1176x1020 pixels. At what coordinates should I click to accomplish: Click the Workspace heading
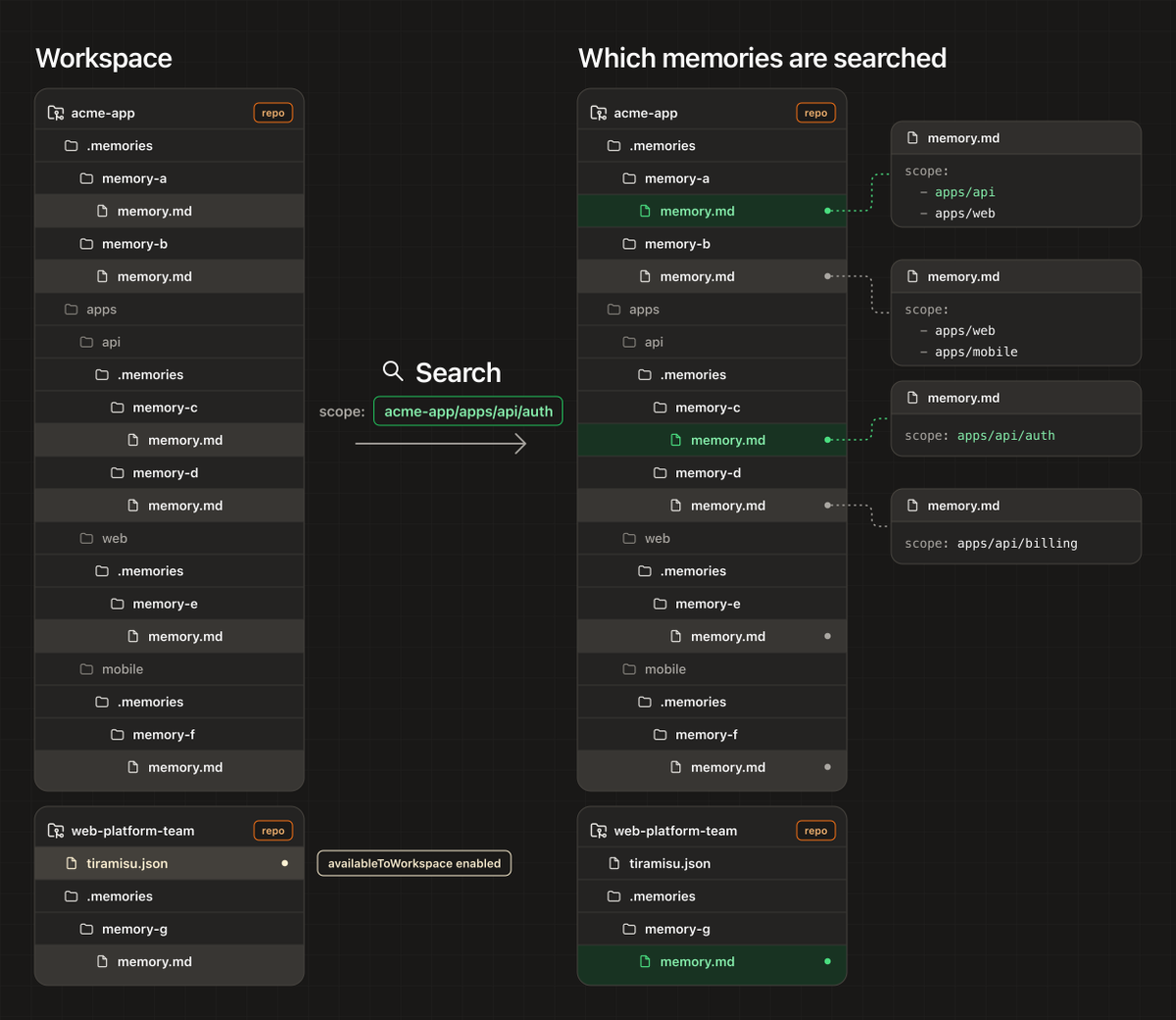pyautogui.click(x=104, y=58)
